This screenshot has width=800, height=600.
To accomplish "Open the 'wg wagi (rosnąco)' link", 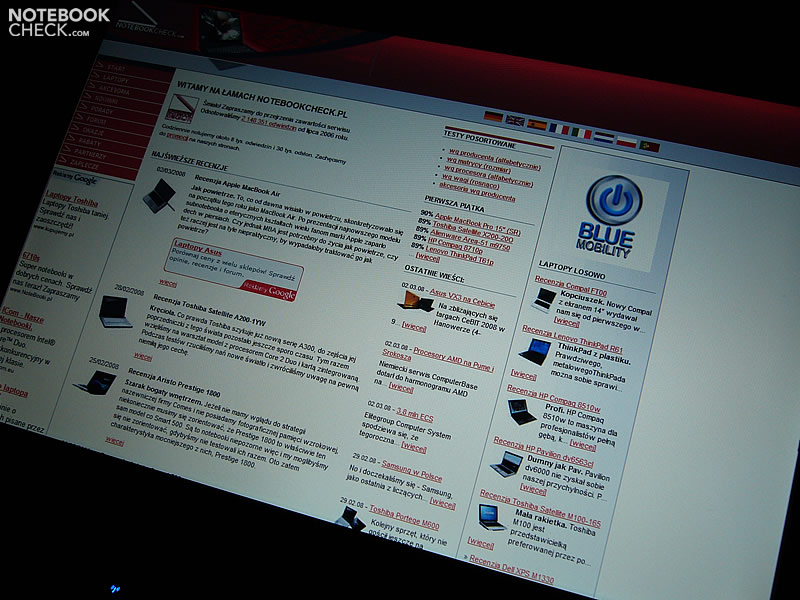I will click(470, 181).
